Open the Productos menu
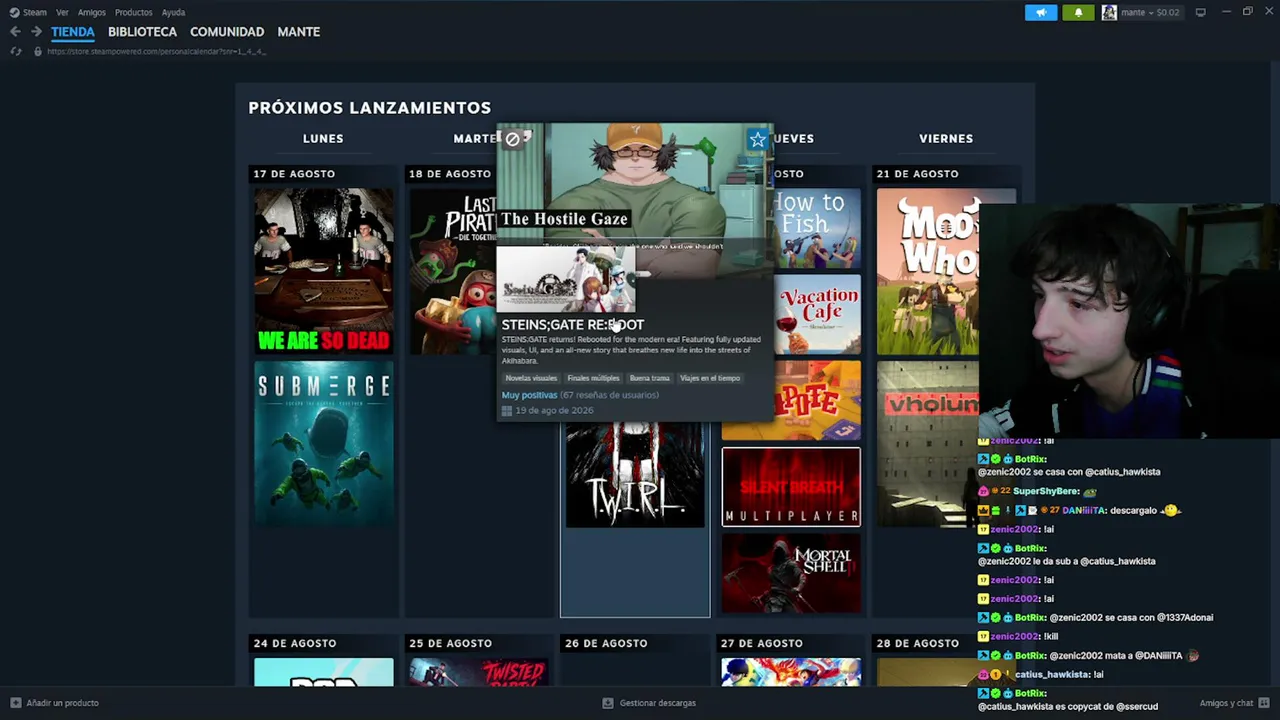 pyautogui.click(x=134, y=12)
